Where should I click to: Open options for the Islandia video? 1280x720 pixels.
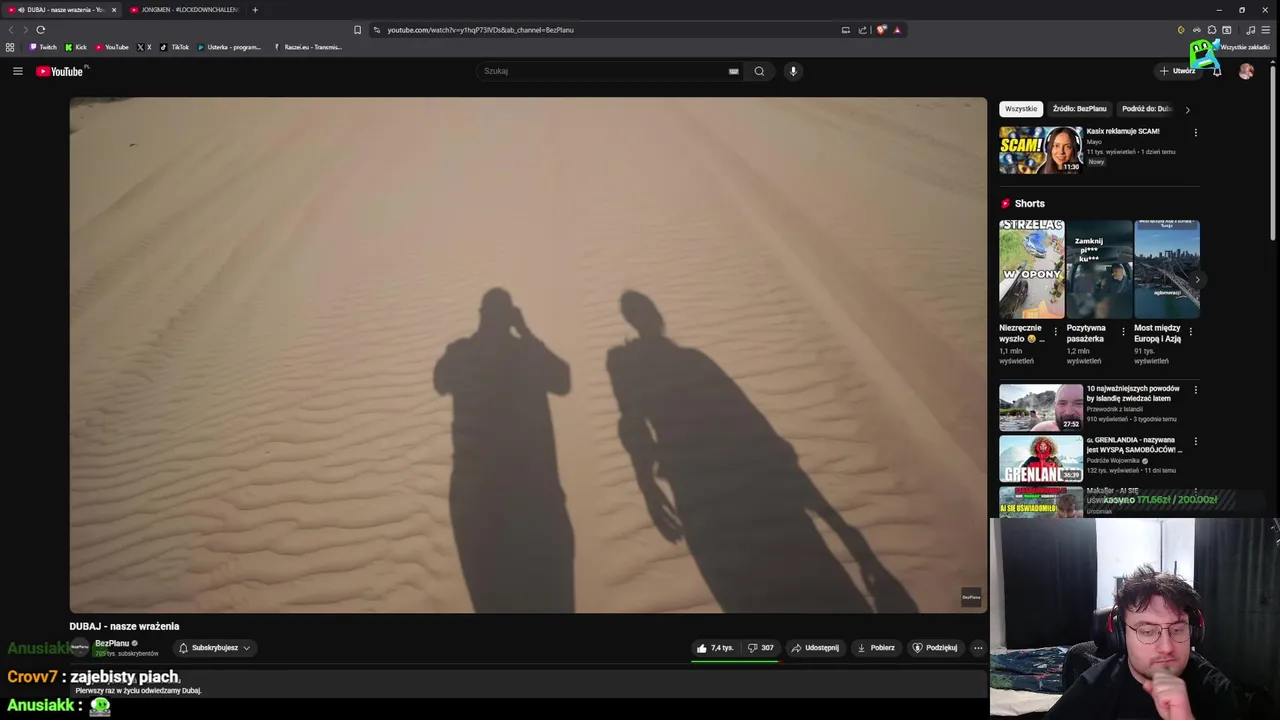[1195, 389]
